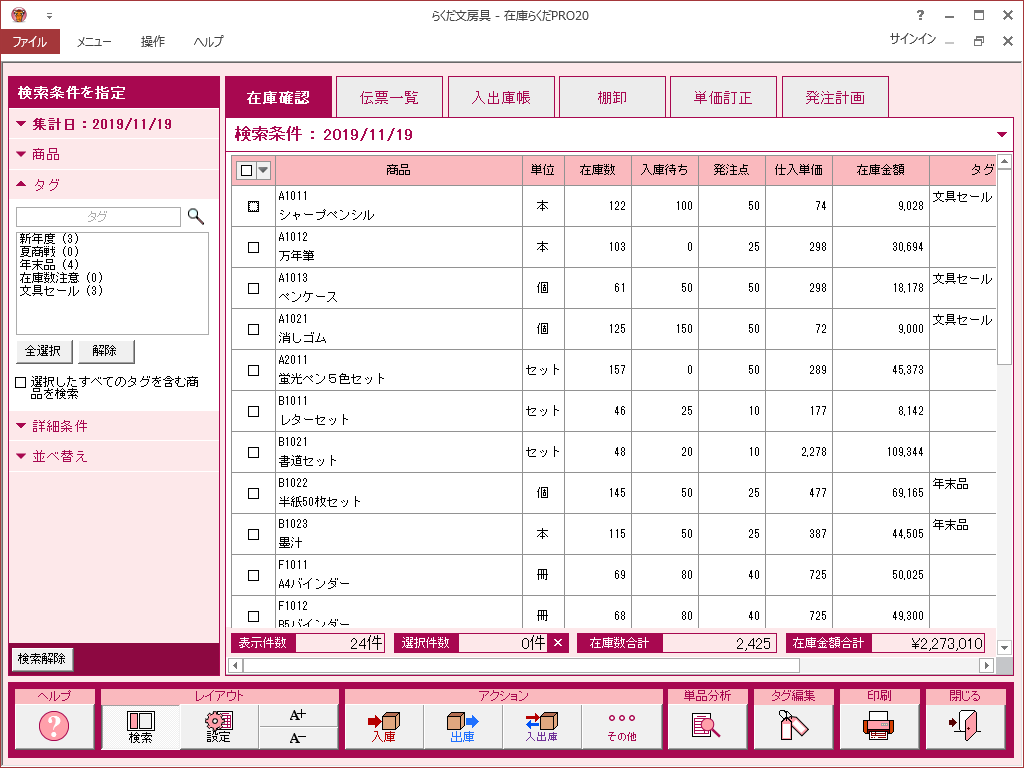Tick the checkbox for B1021 書道セット
The image size is (1024, 768).
253,452
